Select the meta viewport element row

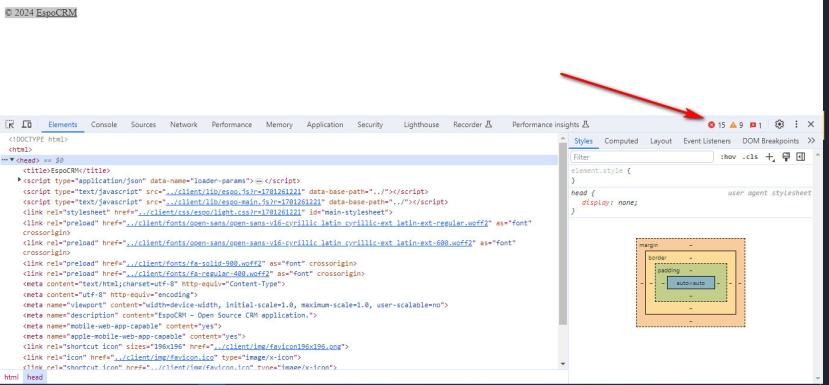click(x=279, y=305)
